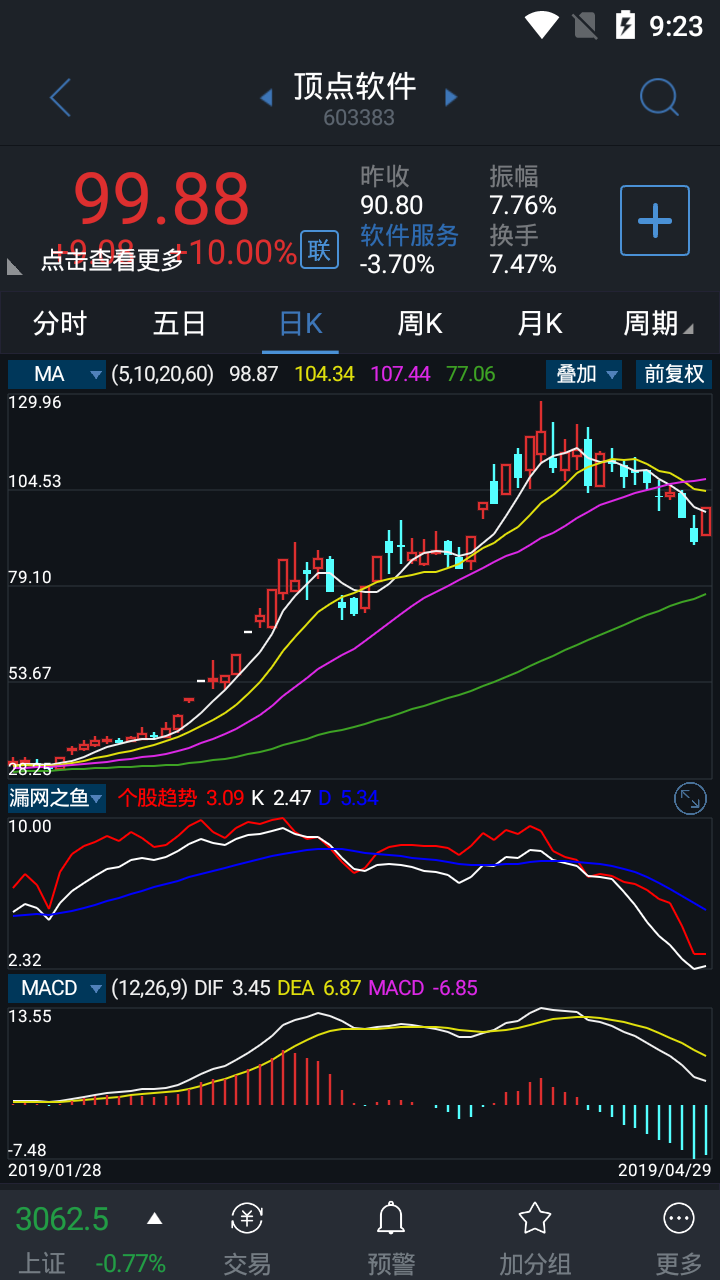Open the stock search magnifier
This screenshot has width=720, height=1280.
(x=659, y=97)
